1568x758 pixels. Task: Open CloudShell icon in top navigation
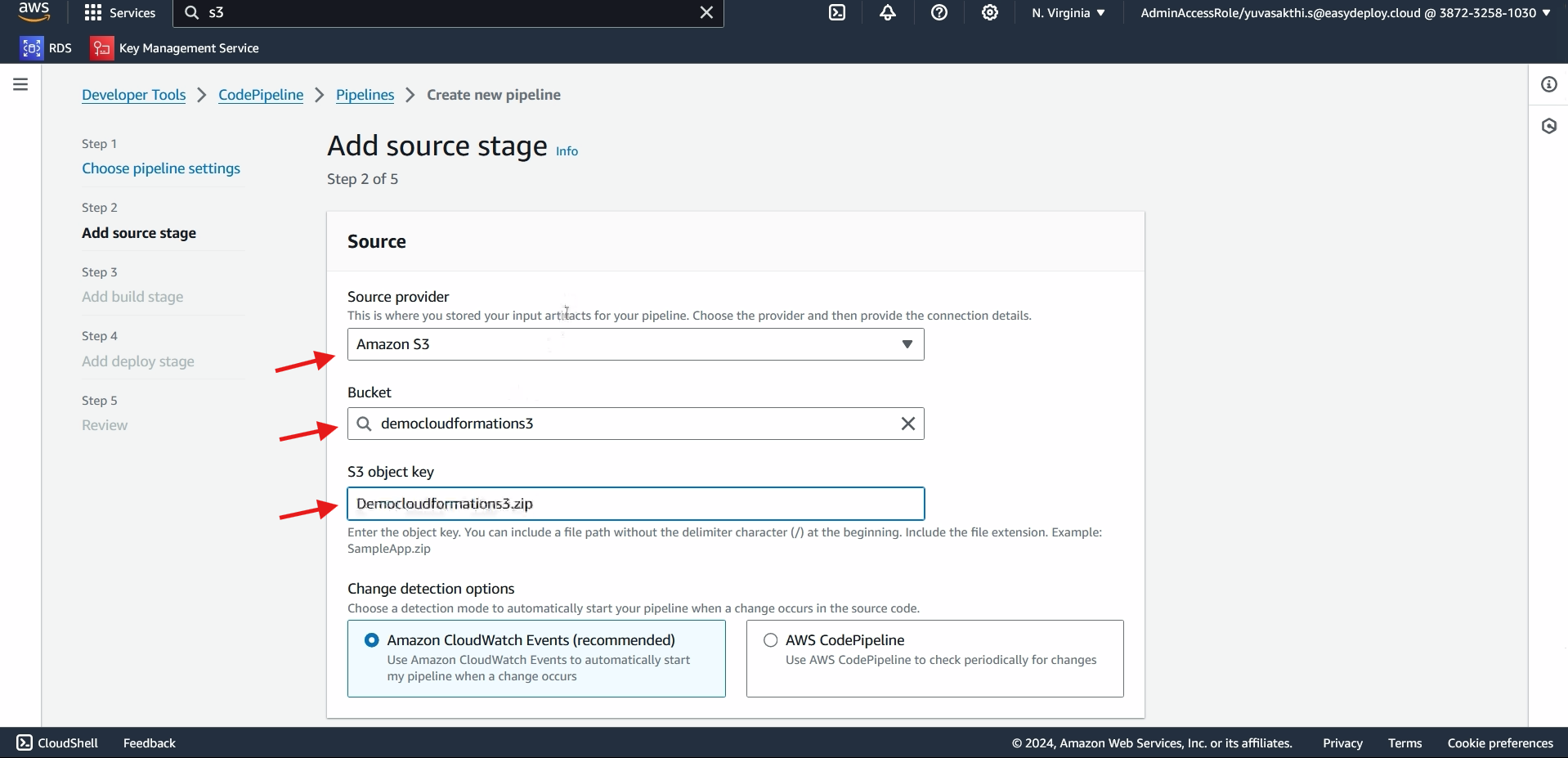[x=837, y=13]
